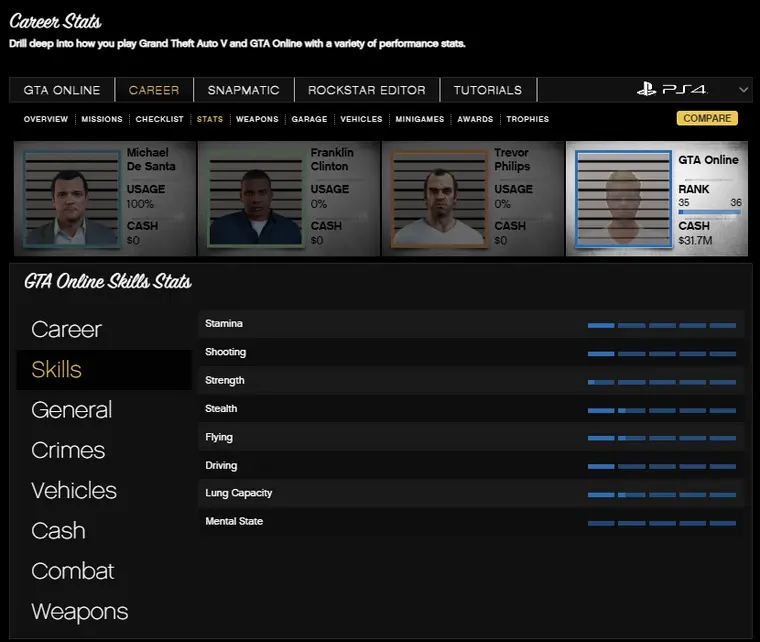The image size is (760, 642).
Task: Open the WEAPONS sub-menu item
Action: 257,119
